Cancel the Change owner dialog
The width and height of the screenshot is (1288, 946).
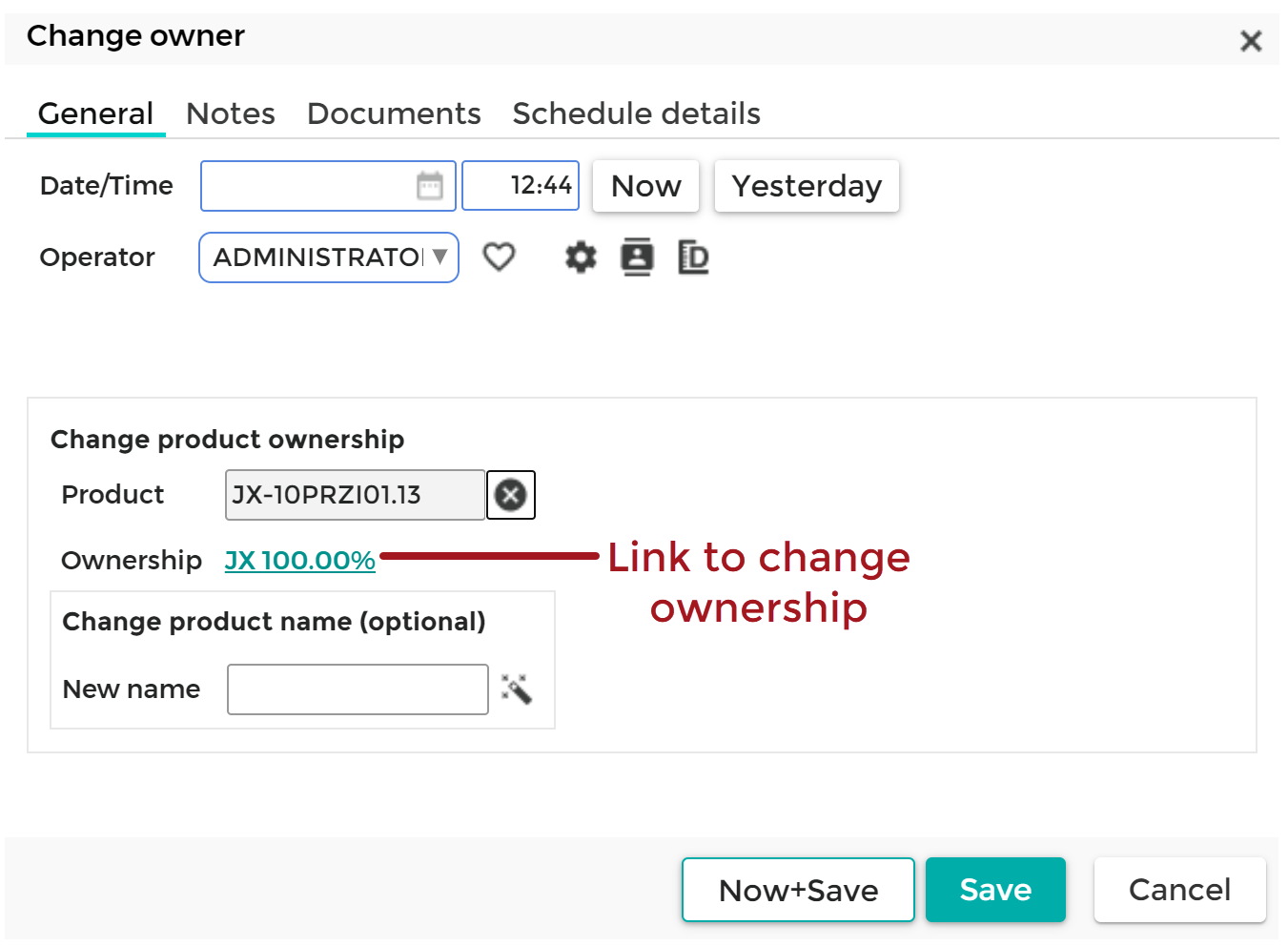(x=1179, y=889)
